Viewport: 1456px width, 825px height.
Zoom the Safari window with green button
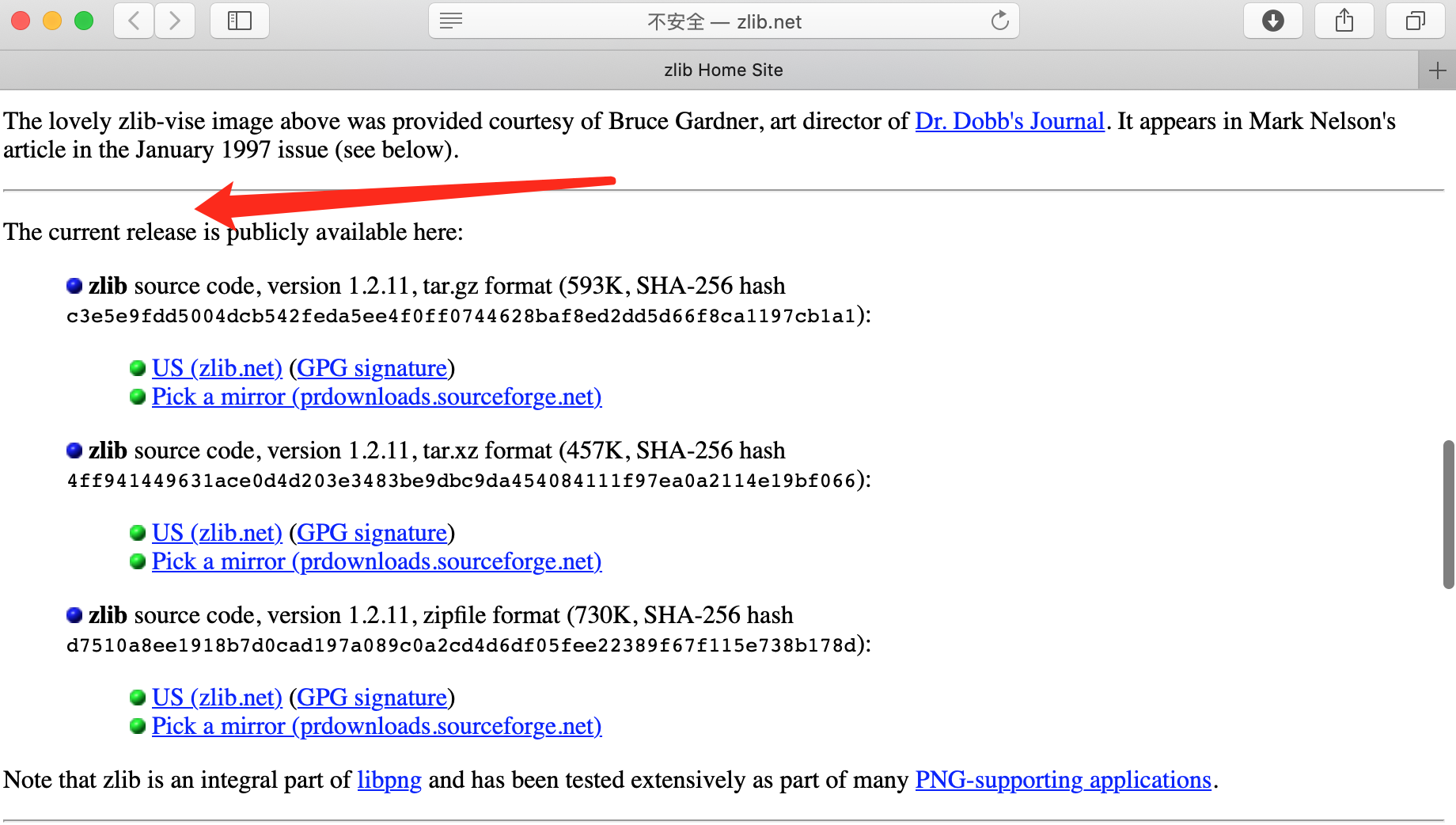(84, 21)
